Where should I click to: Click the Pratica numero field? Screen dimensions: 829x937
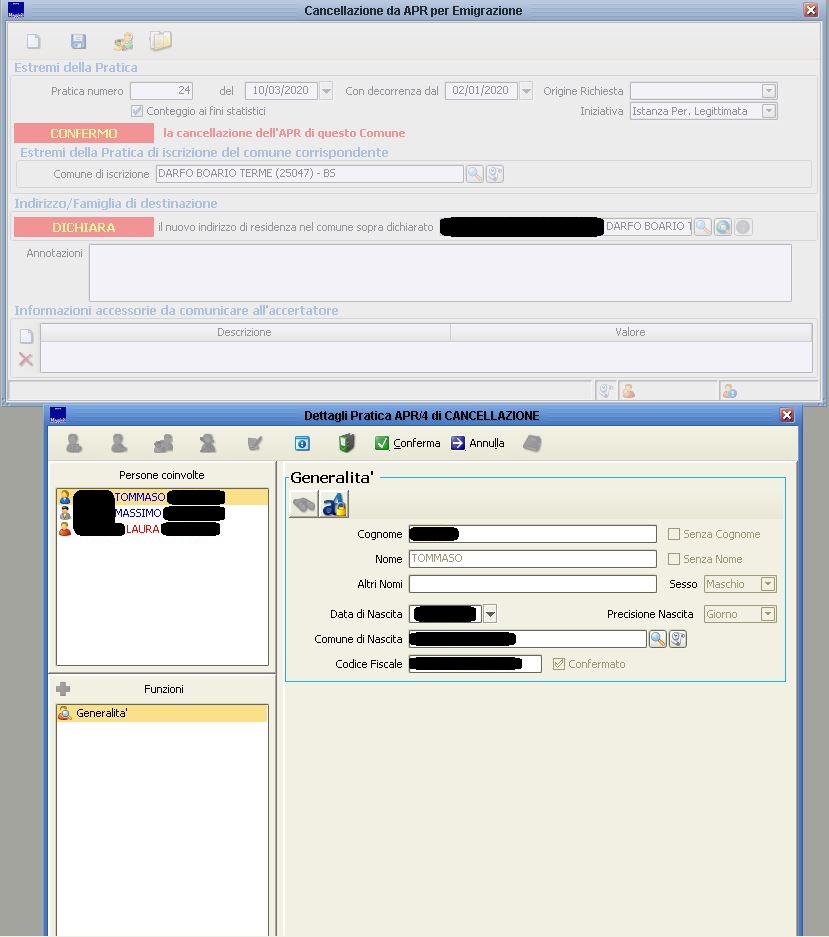click(x=161, y=91)
